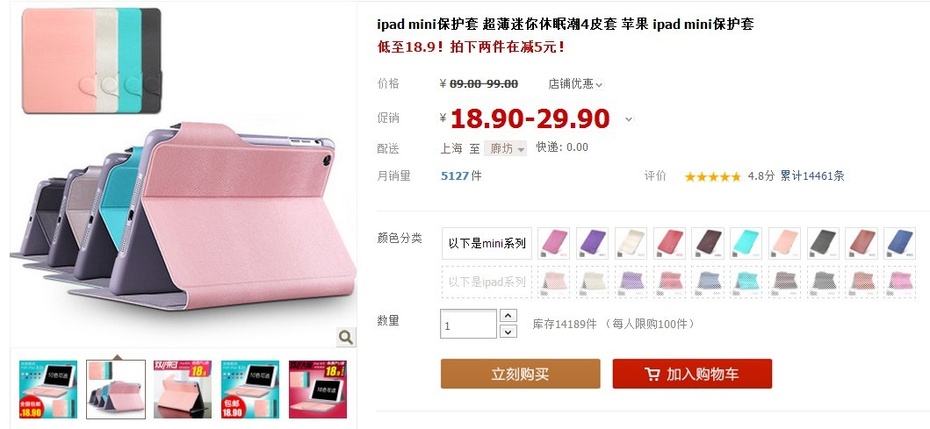930x429 pixels.
Task: Pick the cream white mini case swatch
Action: click(x=630, y=243)
